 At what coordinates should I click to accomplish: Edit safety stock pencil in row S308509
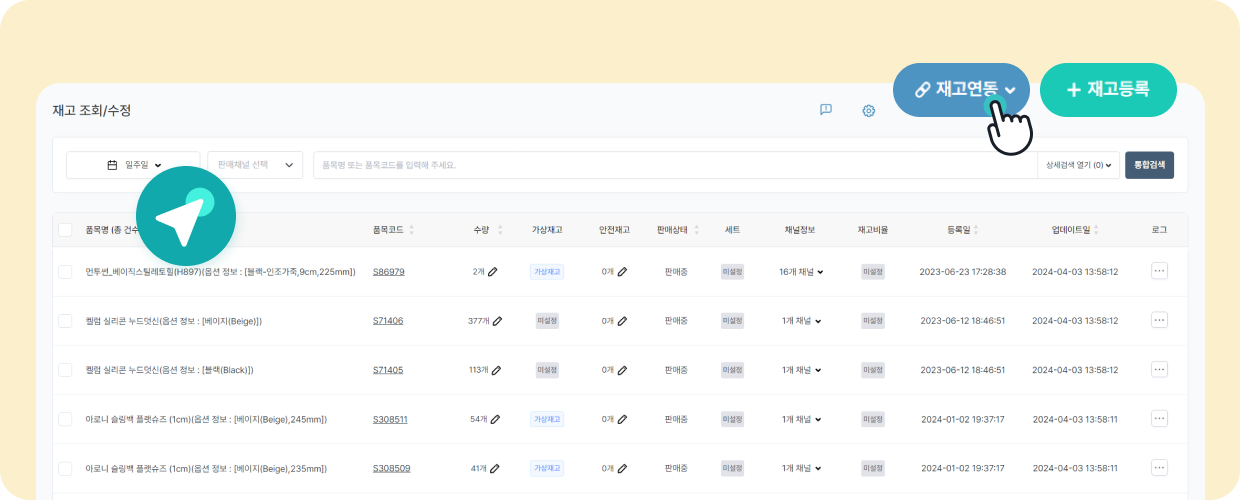(622, 468)
